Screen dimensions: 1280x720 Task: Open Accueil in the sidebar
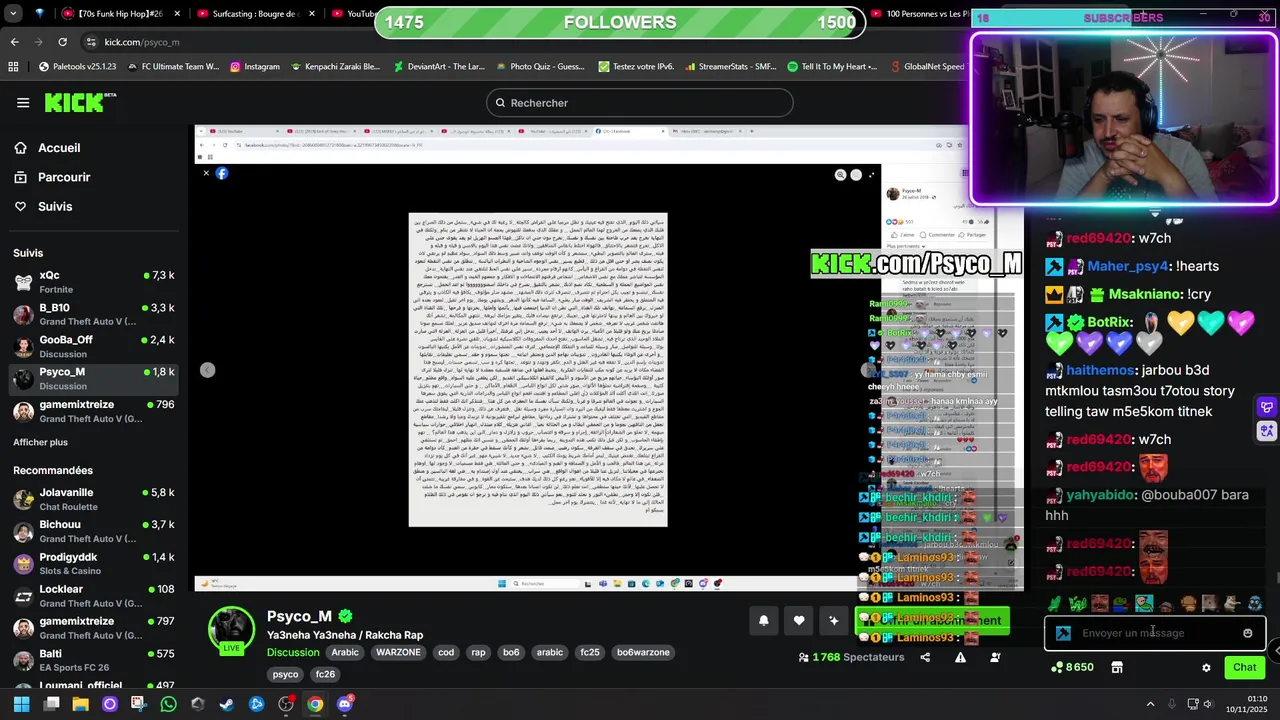47,148
